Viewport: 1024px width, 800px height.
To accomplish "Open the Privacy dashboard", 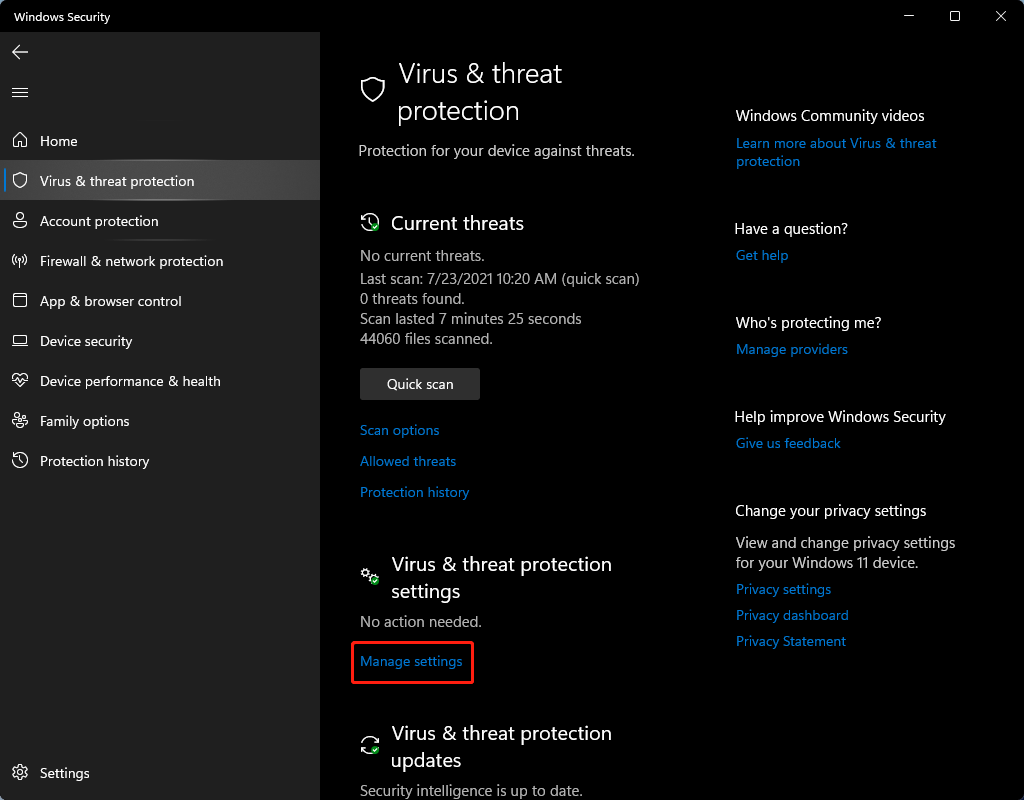I will tap(791, 615).
